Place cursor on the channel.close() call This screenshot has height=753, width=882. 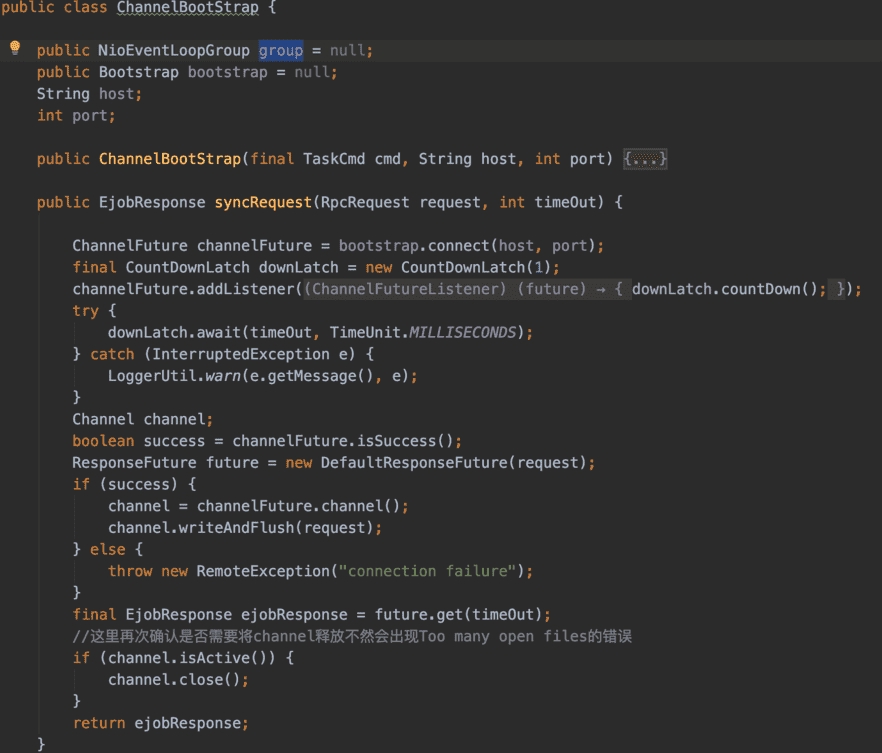(178, 680)
